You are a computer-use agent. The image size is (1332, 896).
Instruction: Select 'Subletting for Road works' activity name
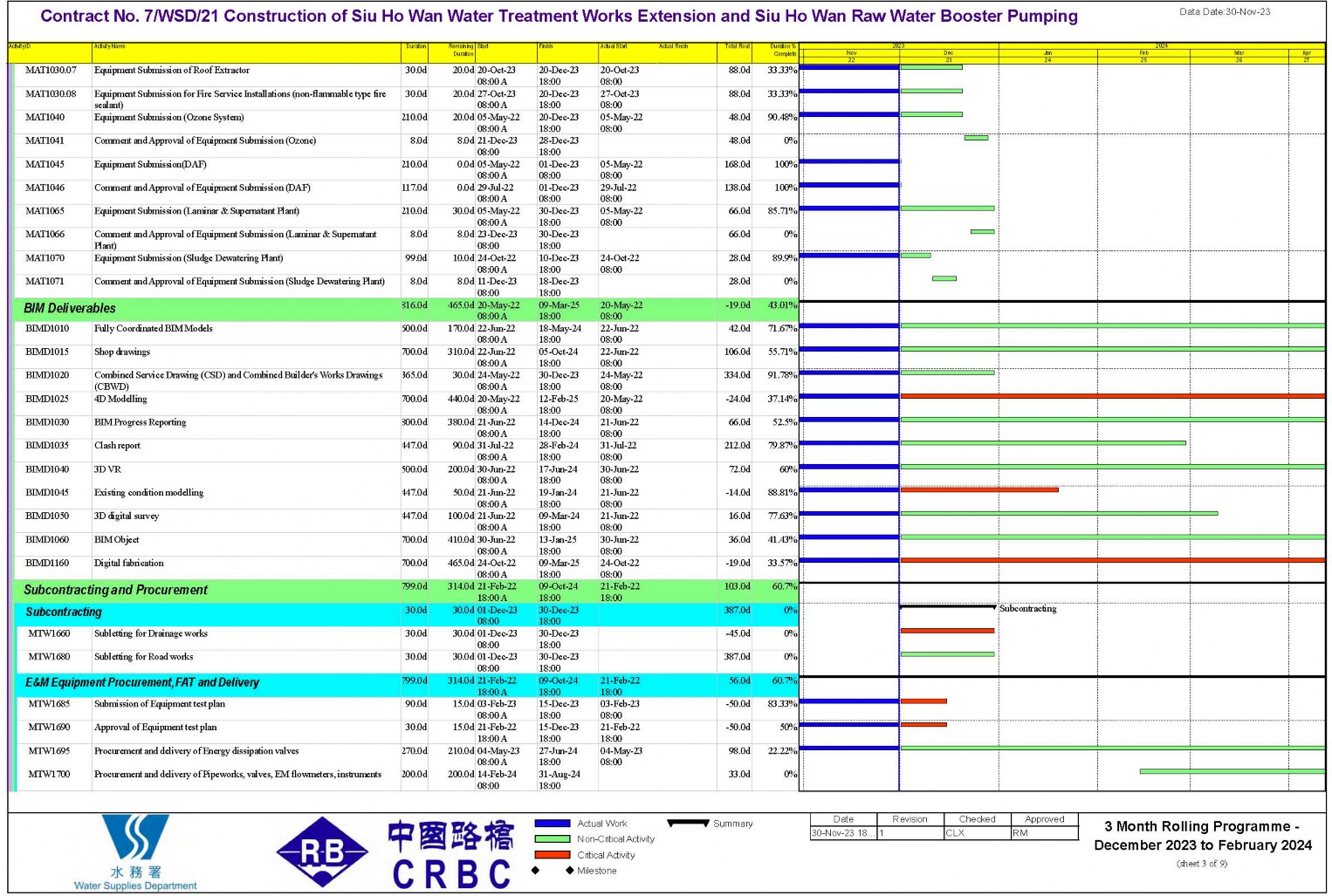(144, 657)
